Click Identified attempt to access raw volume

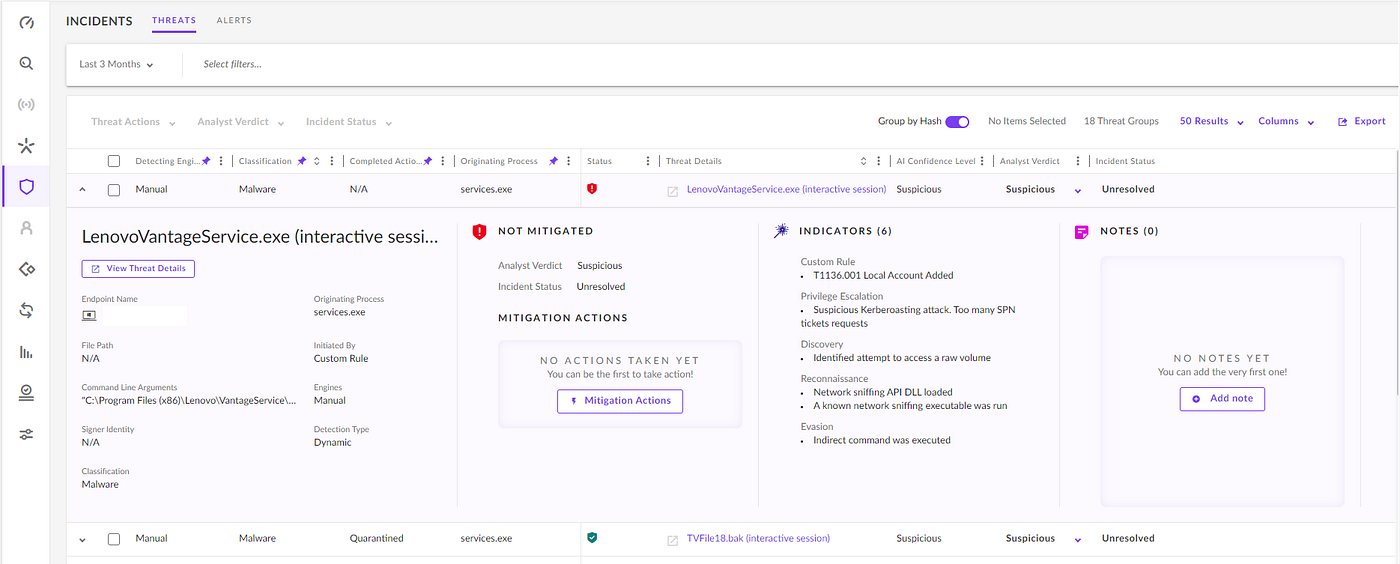coord(902,357)
